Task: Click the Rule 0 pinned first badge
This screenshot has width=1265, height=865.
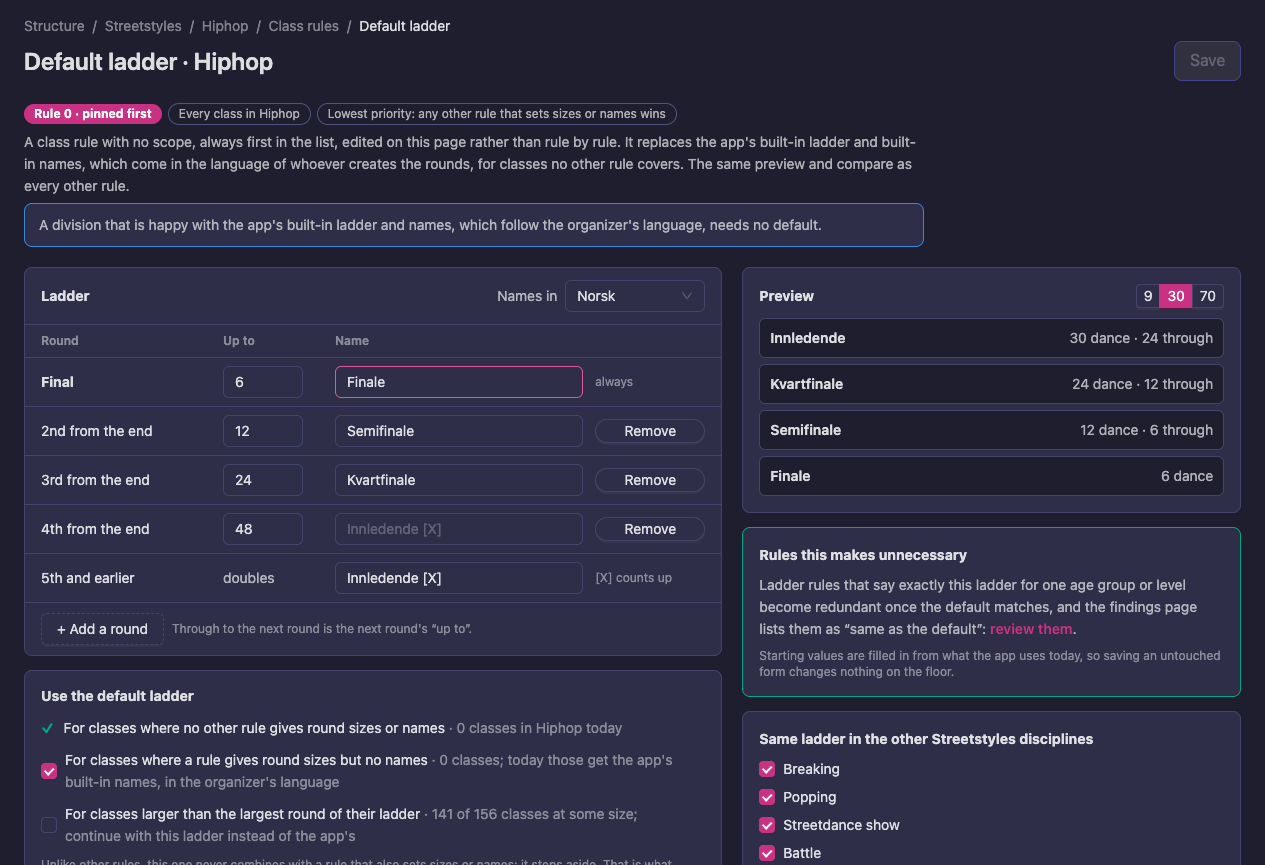Action: point(93,114)
